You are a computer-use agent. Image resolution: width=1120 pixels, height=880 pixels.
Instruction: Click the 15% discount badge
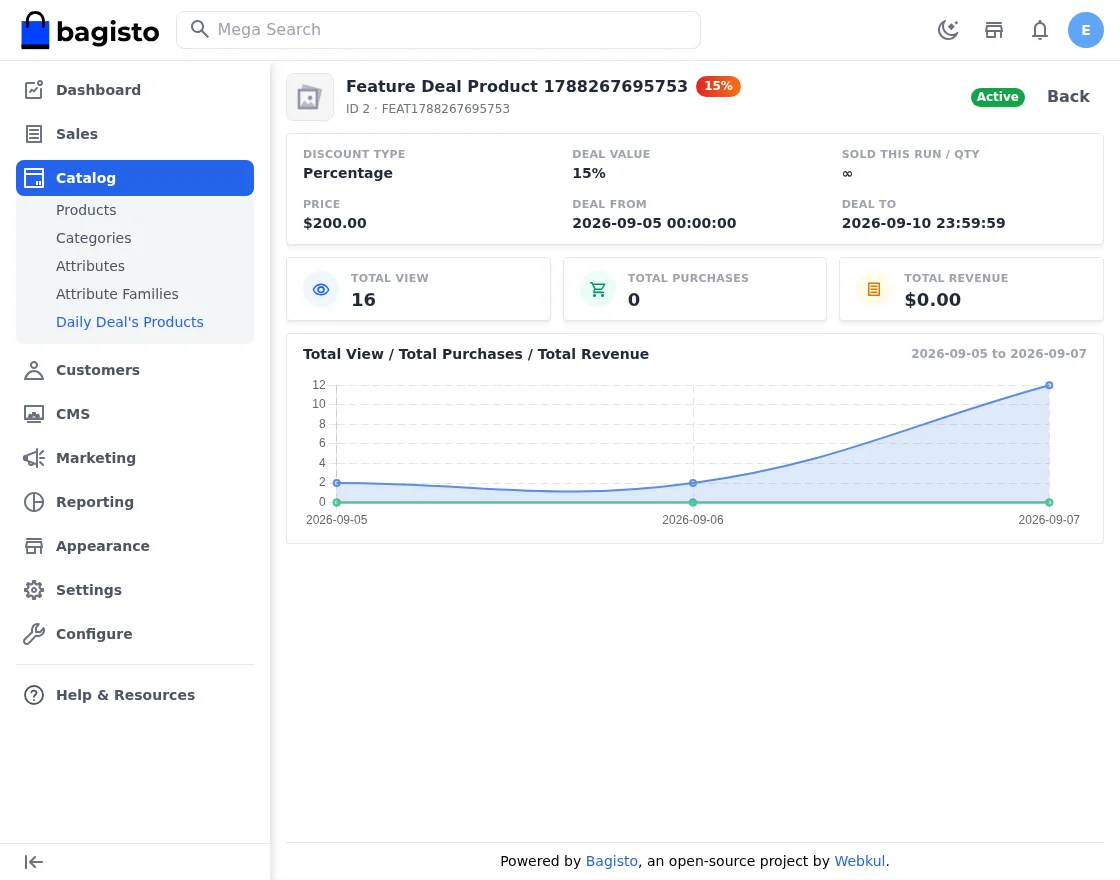(x=718, y=86)
